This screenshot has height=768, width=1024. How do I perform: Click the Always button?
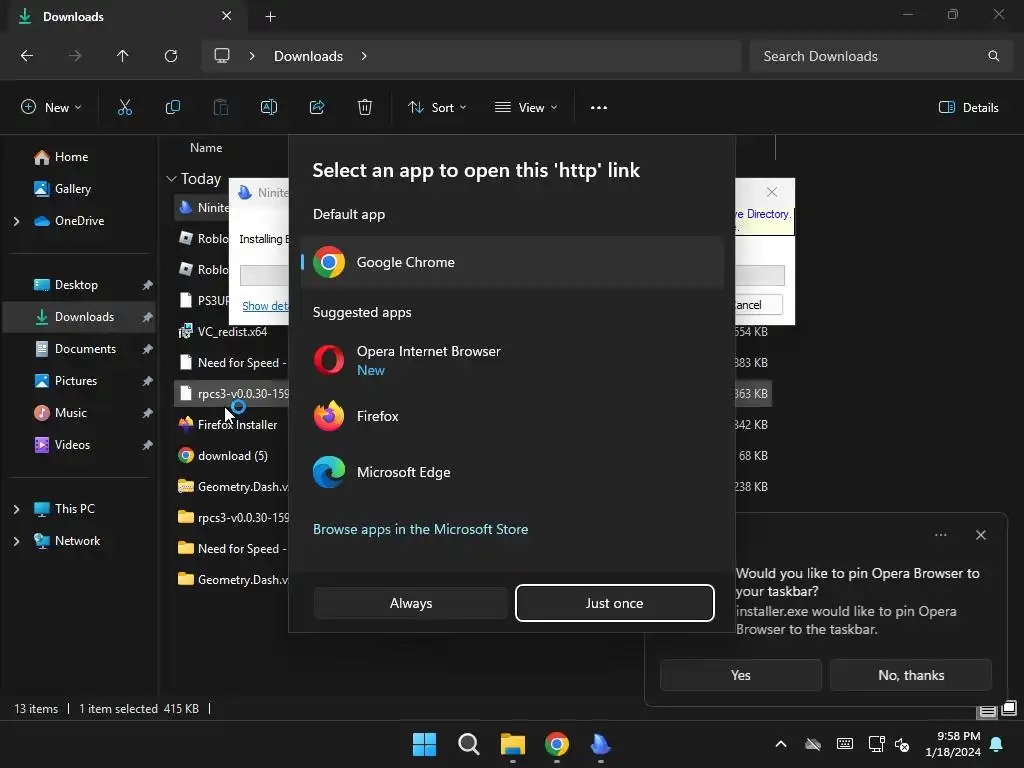click(411, 603)
